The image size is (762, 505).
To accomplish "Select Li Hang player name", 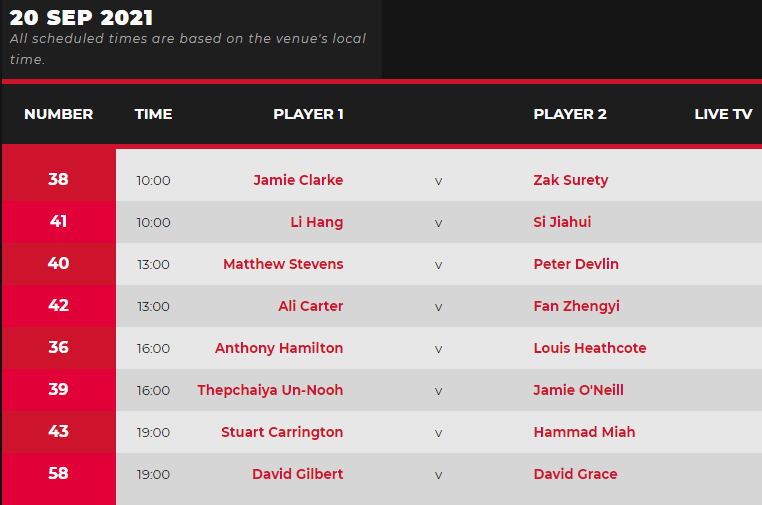I will [316, 222].
